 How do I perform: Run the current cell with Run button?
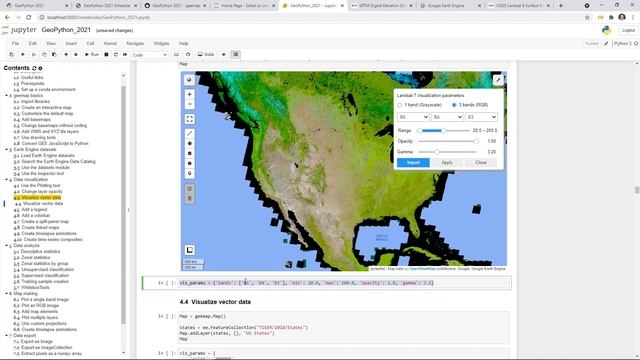[92, 54]
